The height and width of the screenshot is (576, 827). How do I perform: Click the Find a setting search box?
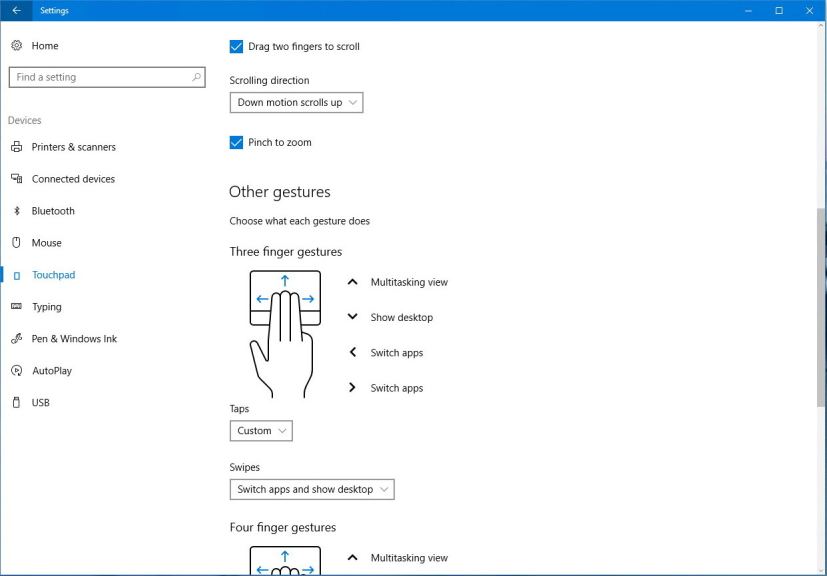click(107, 77)
